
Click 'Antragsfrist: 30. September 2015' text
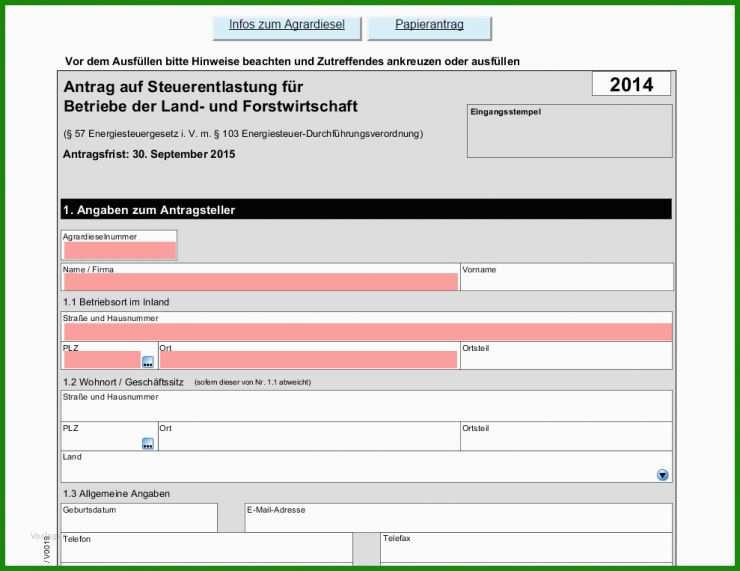149,154
